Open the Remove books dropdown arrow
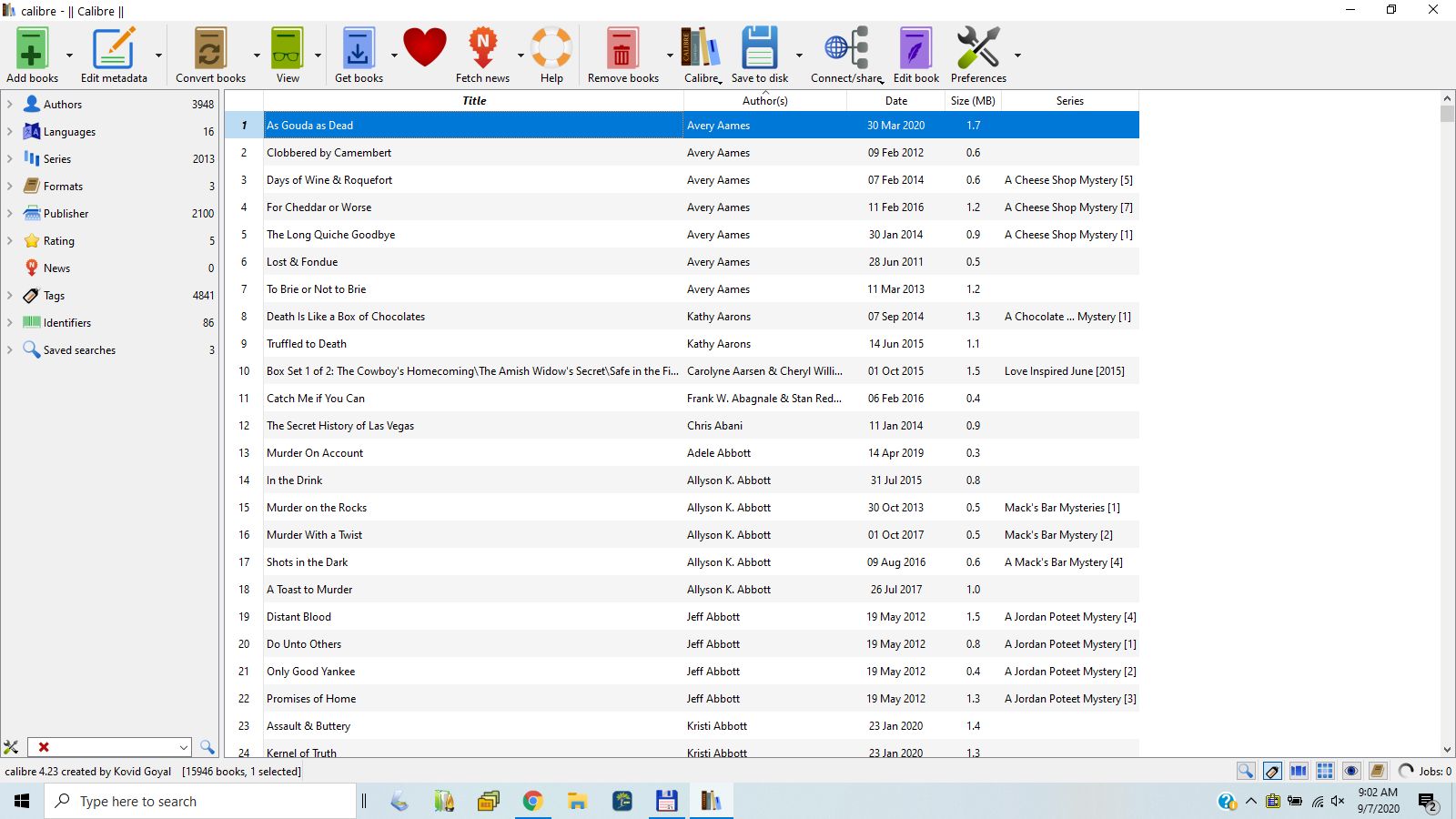The height and width of the screenshot is (819, 1456). [x=670, y=56]
